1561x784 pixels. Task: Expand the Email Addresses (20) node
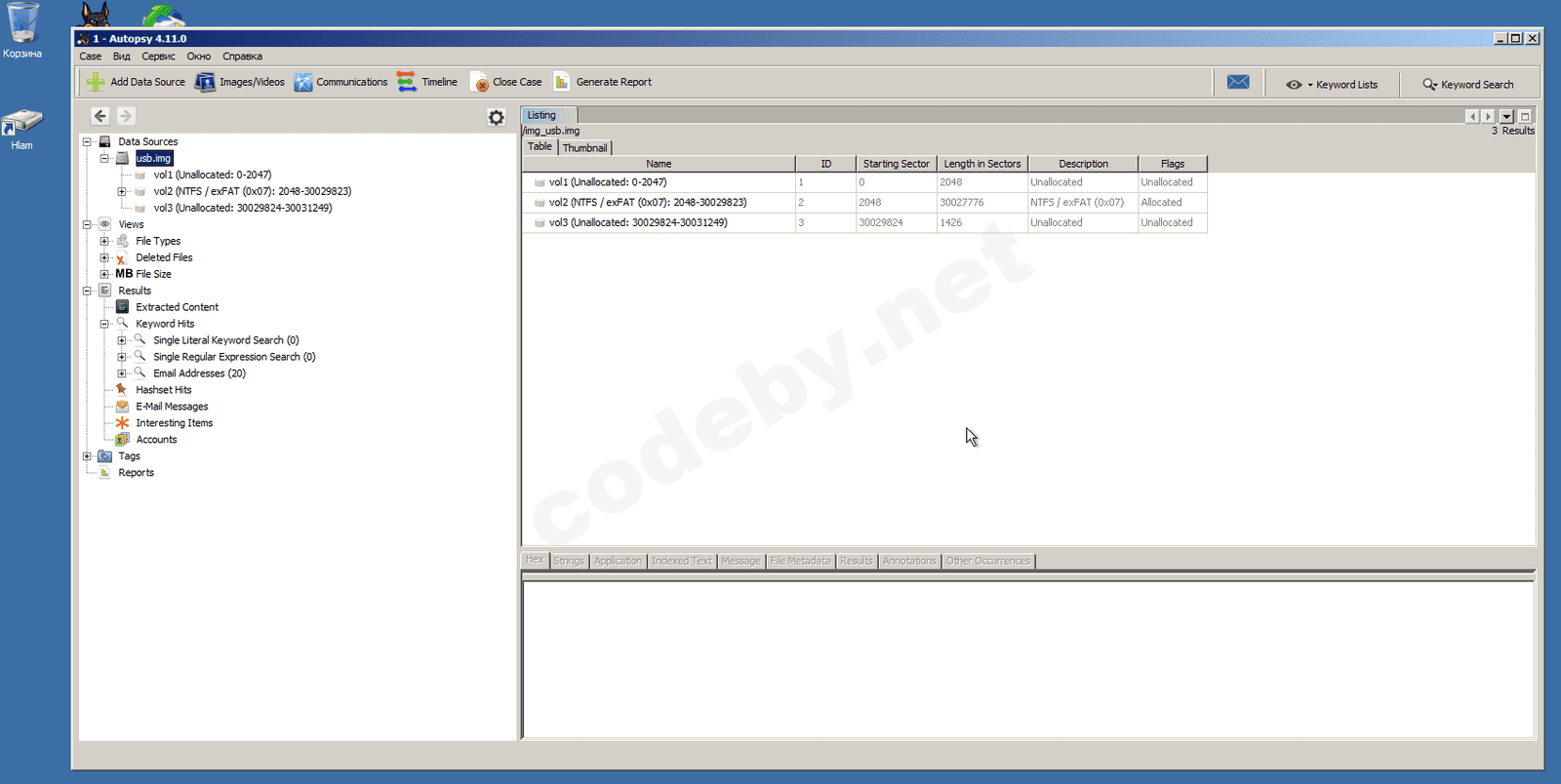(122, 373)
